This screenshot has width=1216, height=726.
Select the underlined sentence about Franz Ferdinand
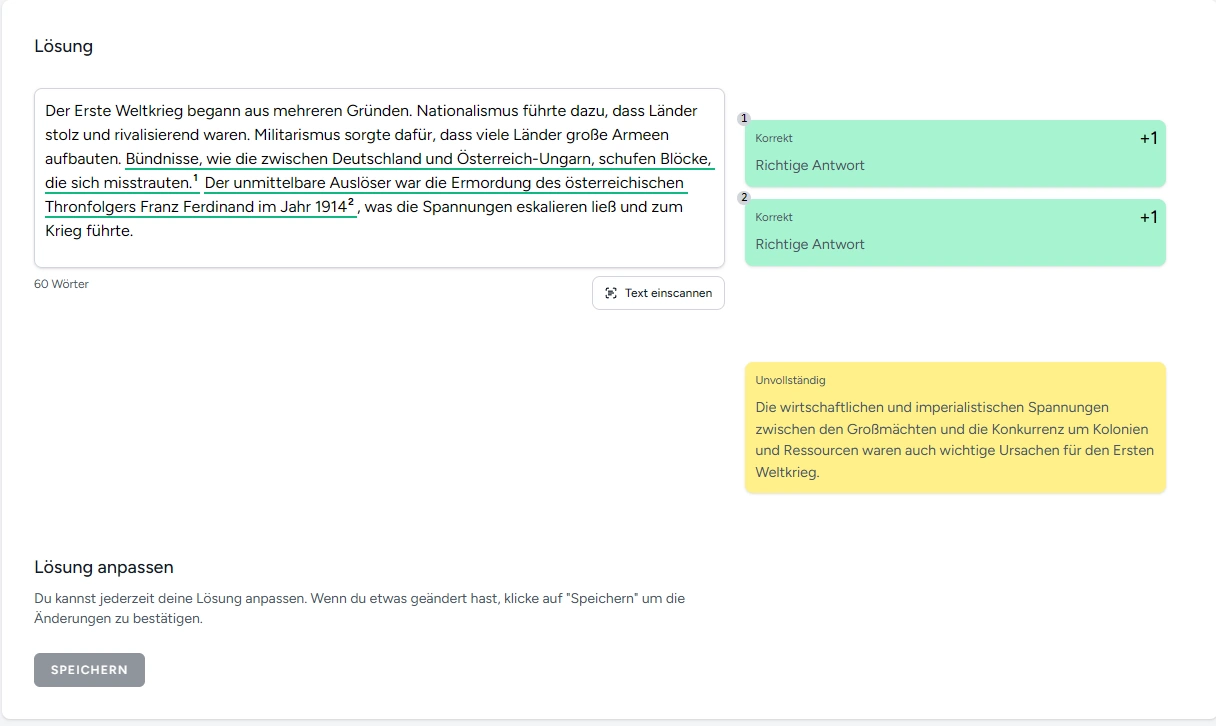(x=444, y=183)
